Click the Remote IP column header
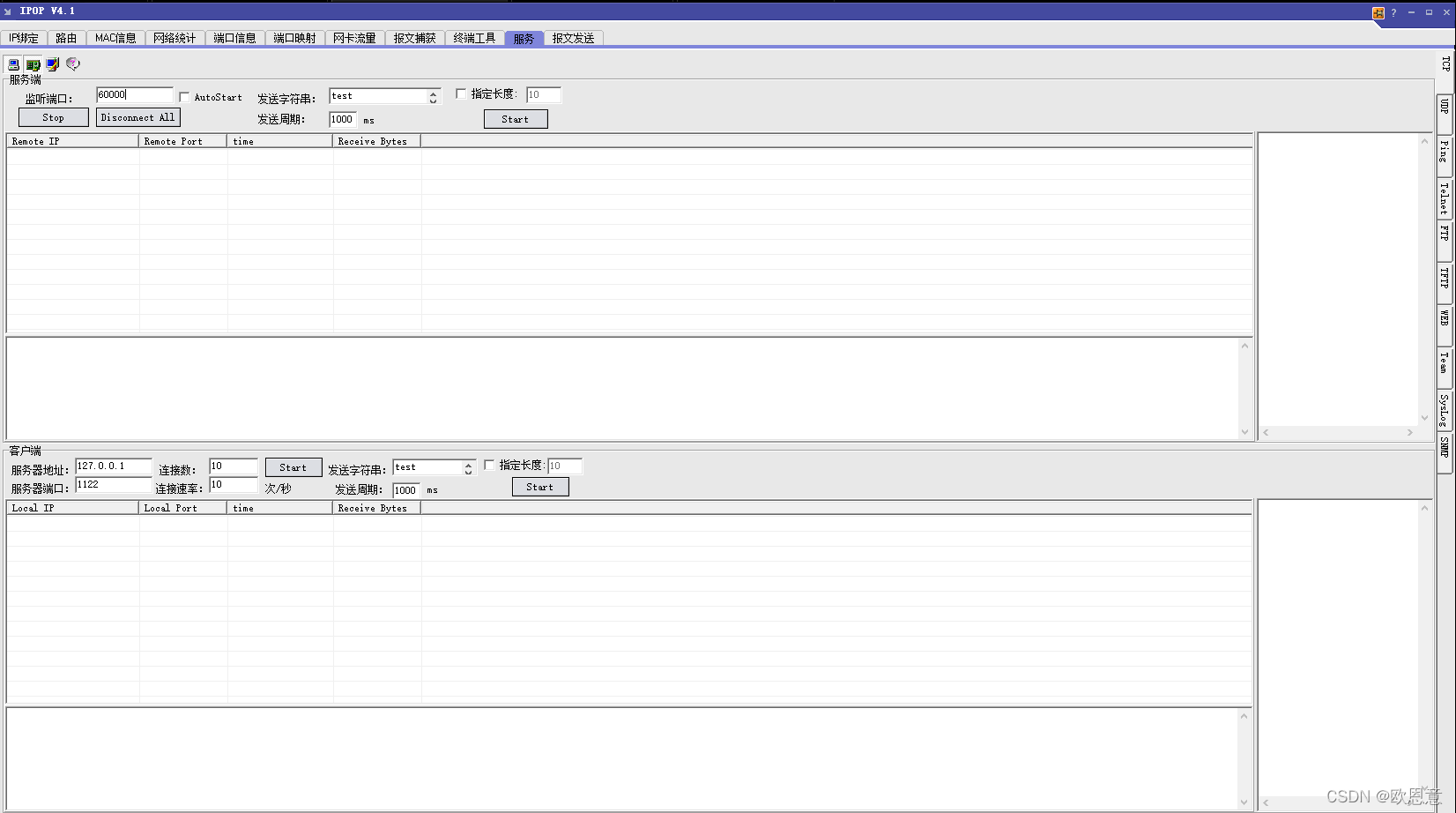 tap(72, 141)
